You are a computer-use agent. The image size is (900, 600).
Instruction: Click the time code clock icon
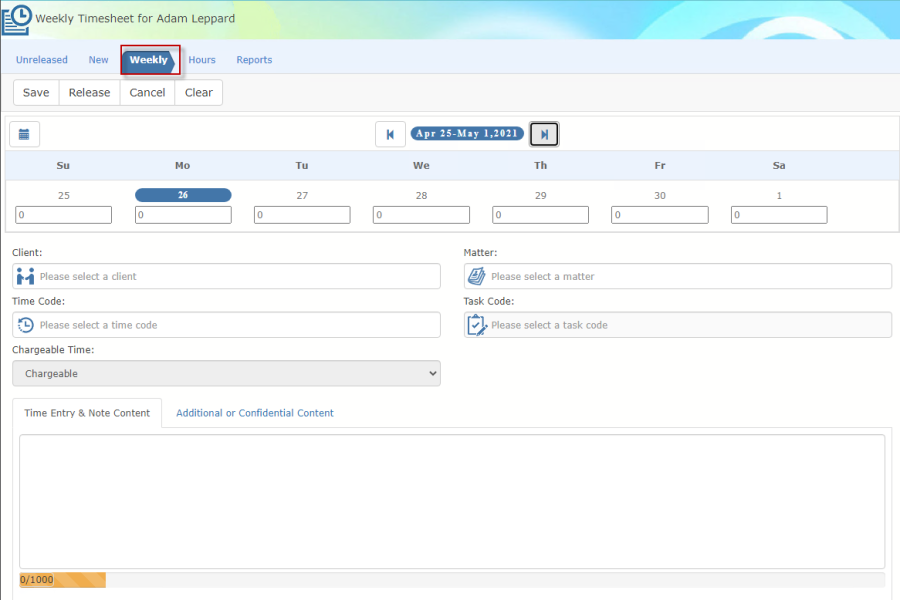[25, 325]
